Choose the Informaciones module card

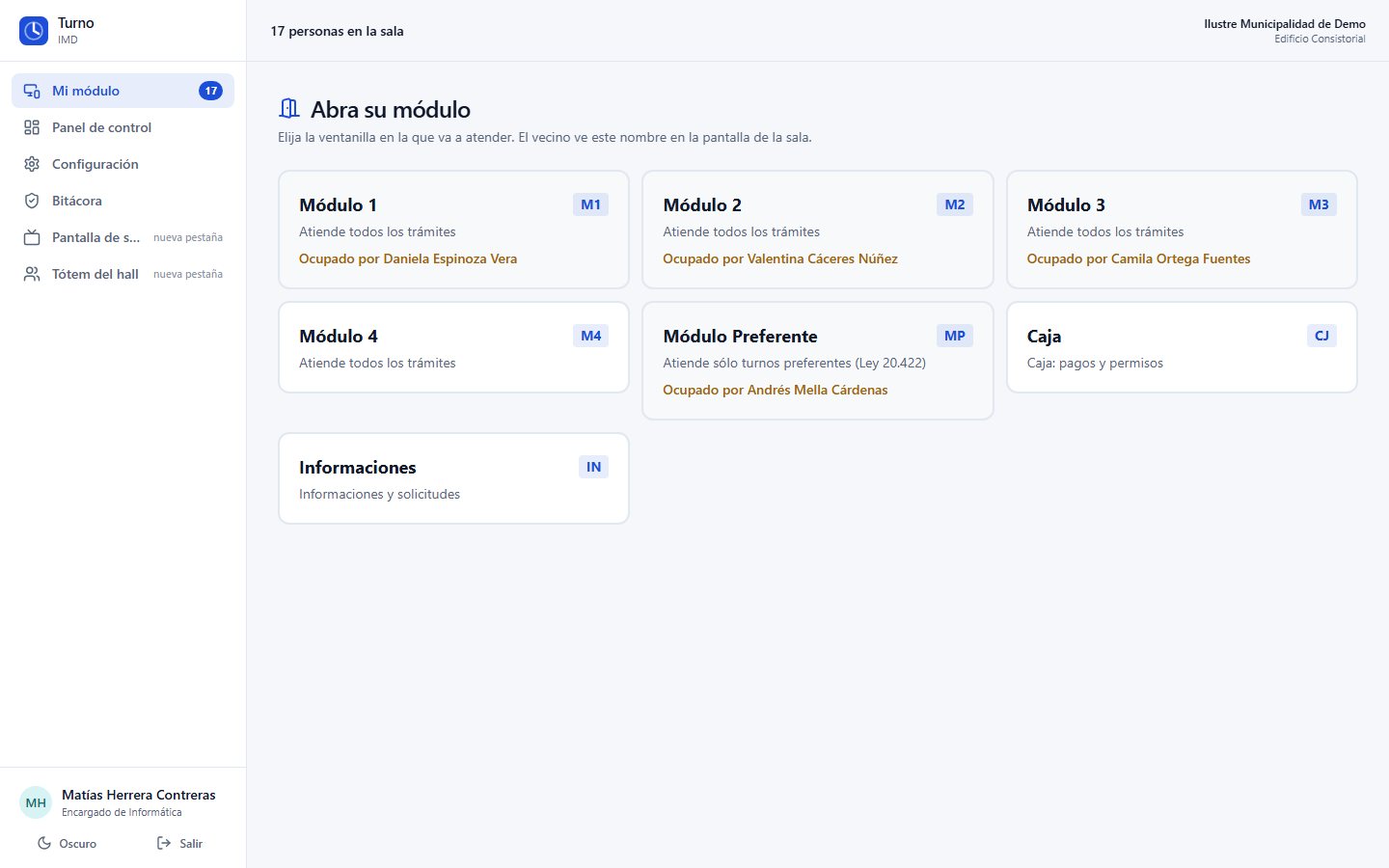(453, 478)
